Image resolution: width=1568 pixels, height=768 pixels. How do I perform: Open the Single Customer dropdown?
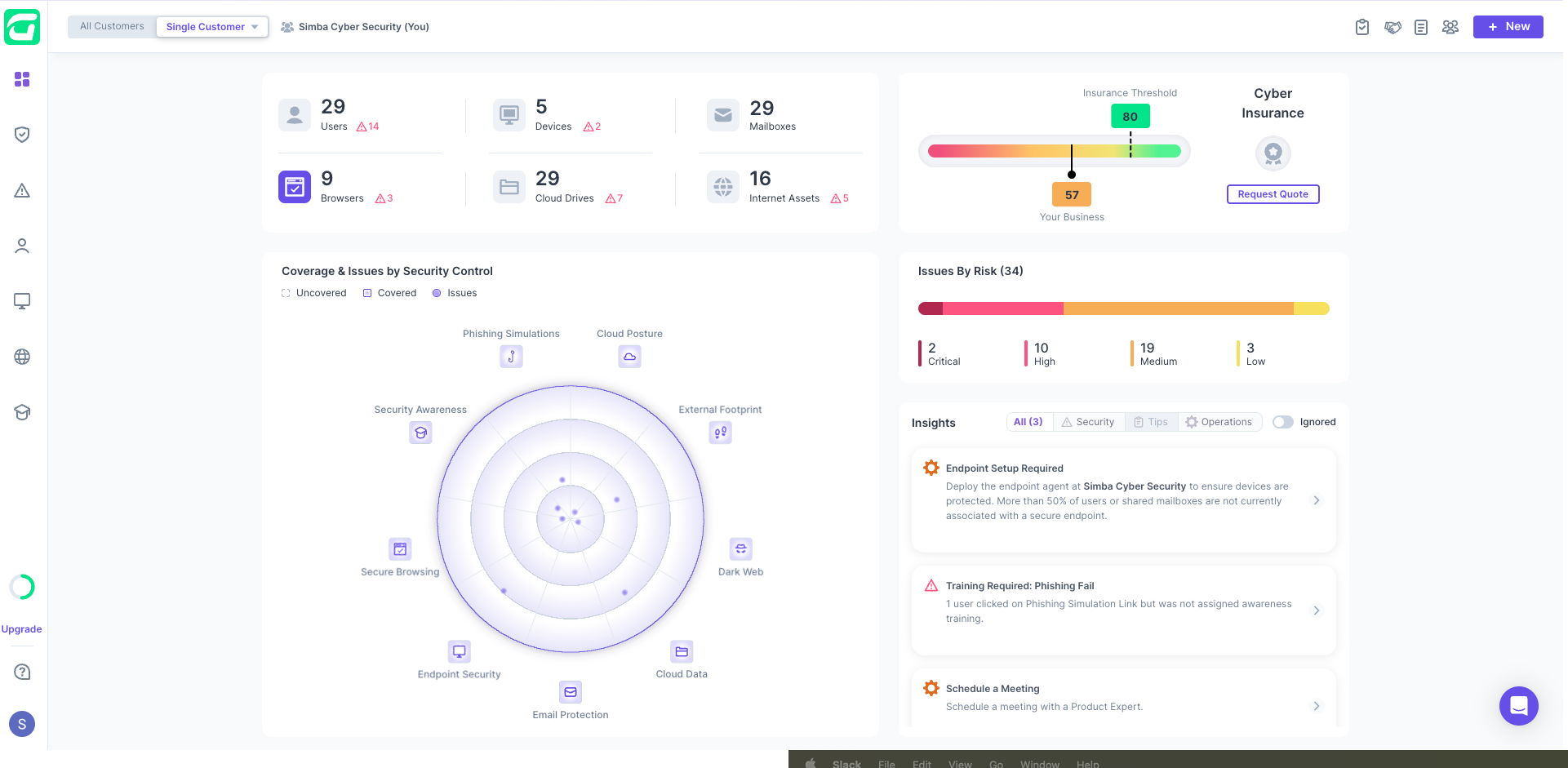tap(212, 27)
